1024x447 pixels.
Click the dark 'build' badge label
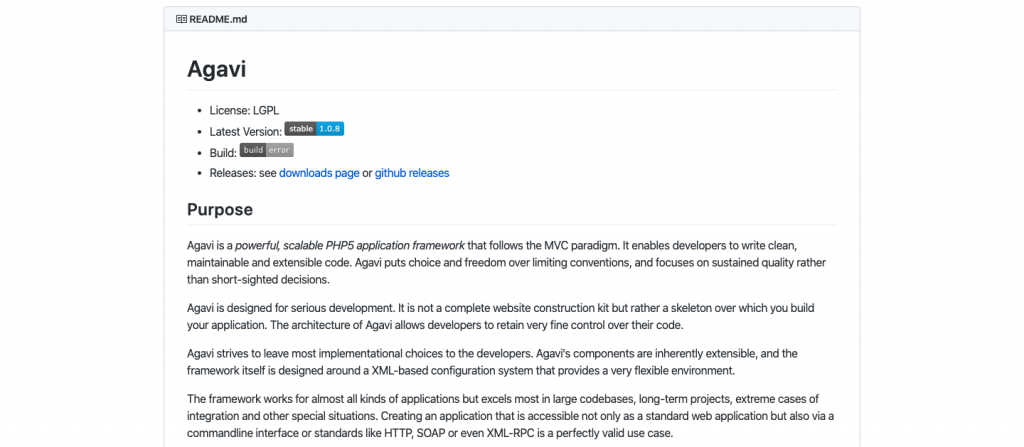click(253, 150)
